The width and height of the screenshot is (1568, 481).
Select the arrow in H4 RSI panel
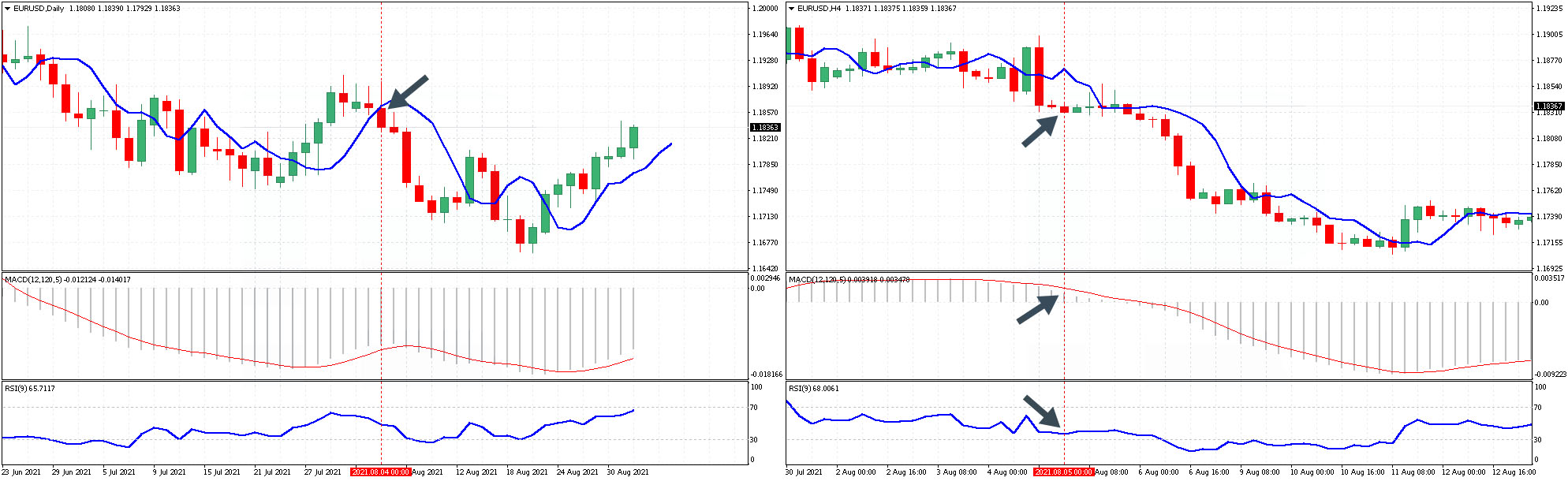1042,410
